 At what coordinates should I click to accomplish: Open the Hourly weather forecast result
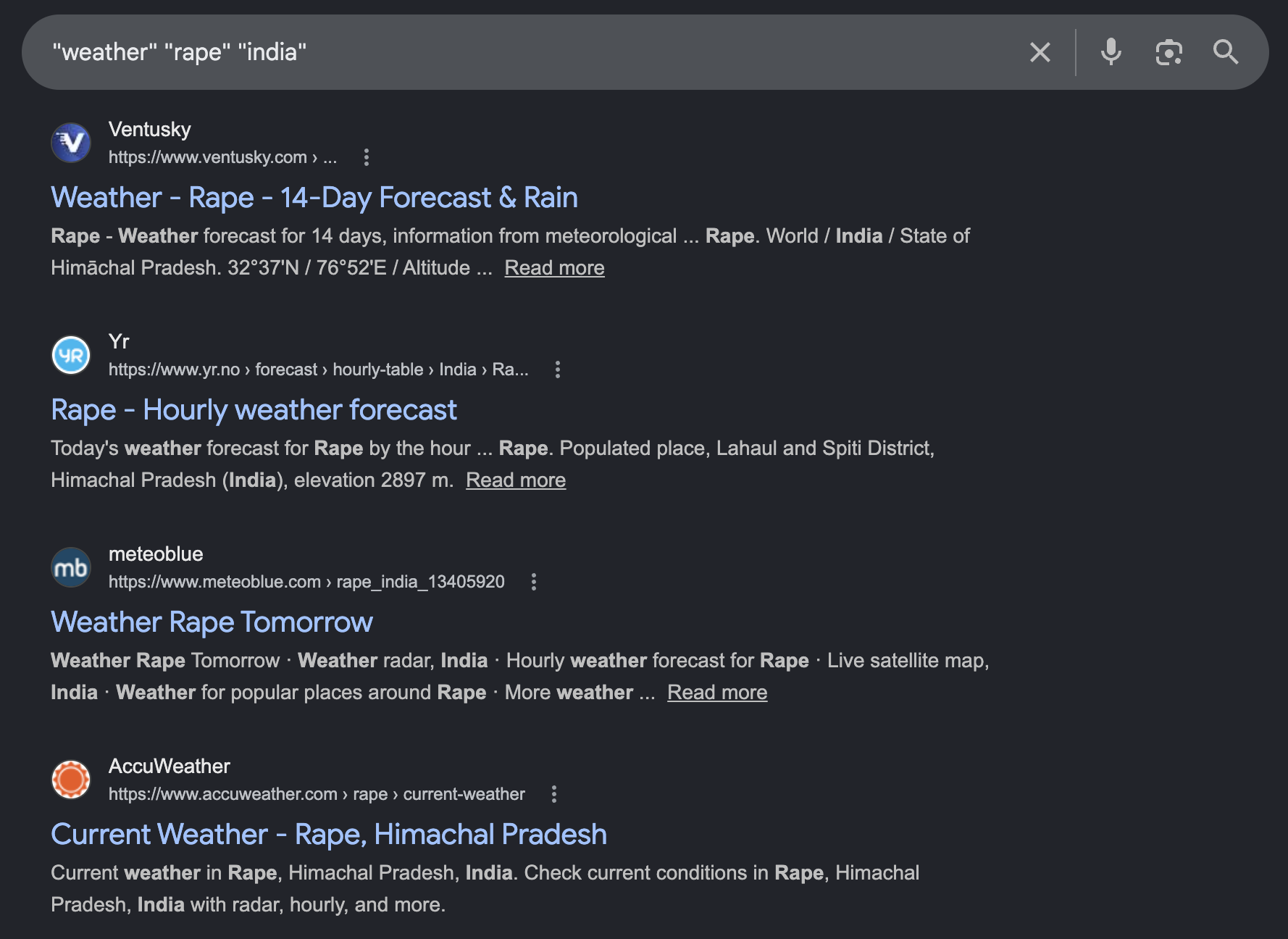(254, 410)
